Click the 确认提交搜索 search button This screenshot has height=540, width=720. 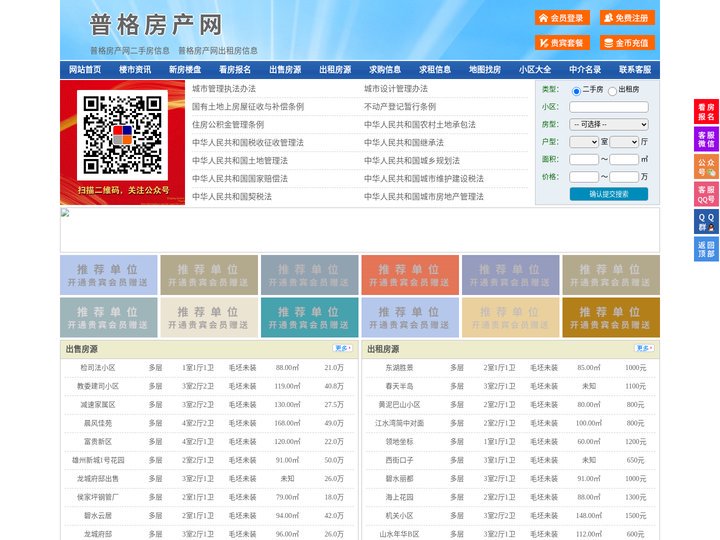609,194
